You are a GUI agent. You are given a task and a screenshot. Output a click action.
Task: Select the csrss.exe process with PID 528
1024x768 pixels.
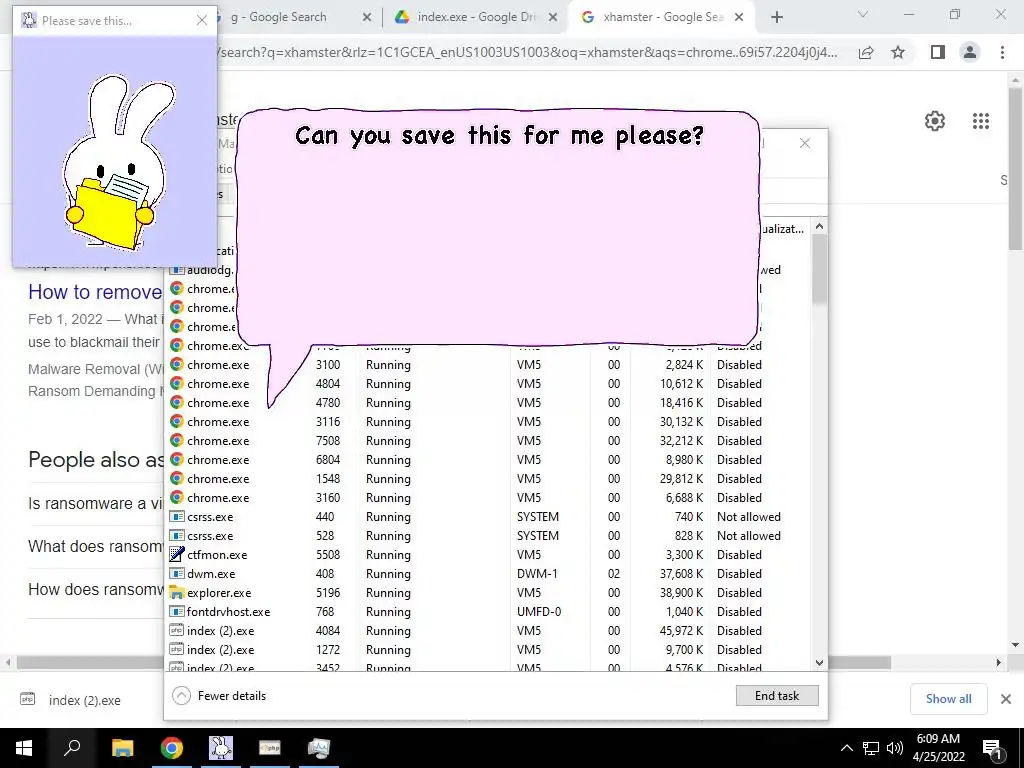(488, 536)
